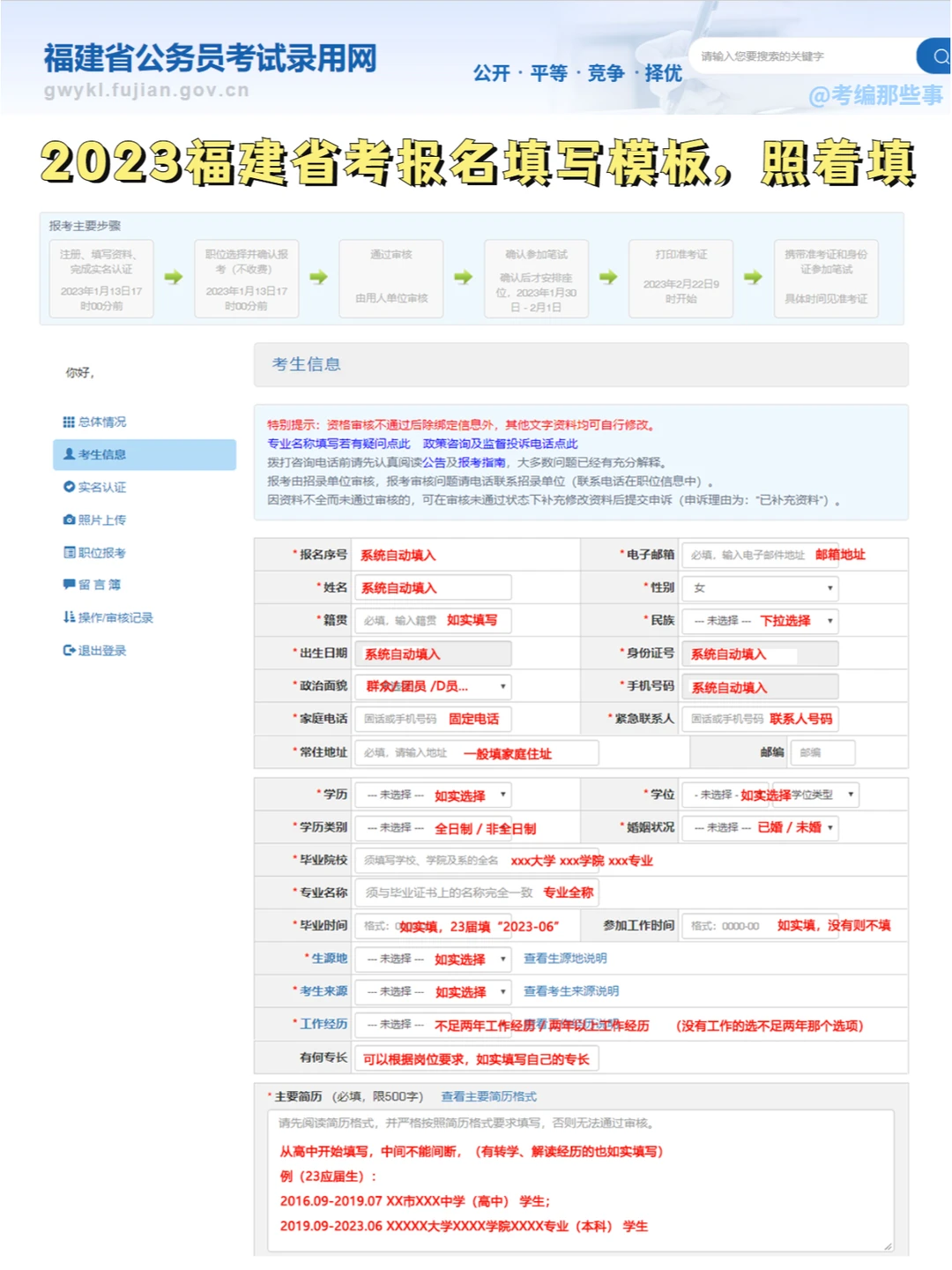Click the 退出登录 logout icon

coord(69,651)
